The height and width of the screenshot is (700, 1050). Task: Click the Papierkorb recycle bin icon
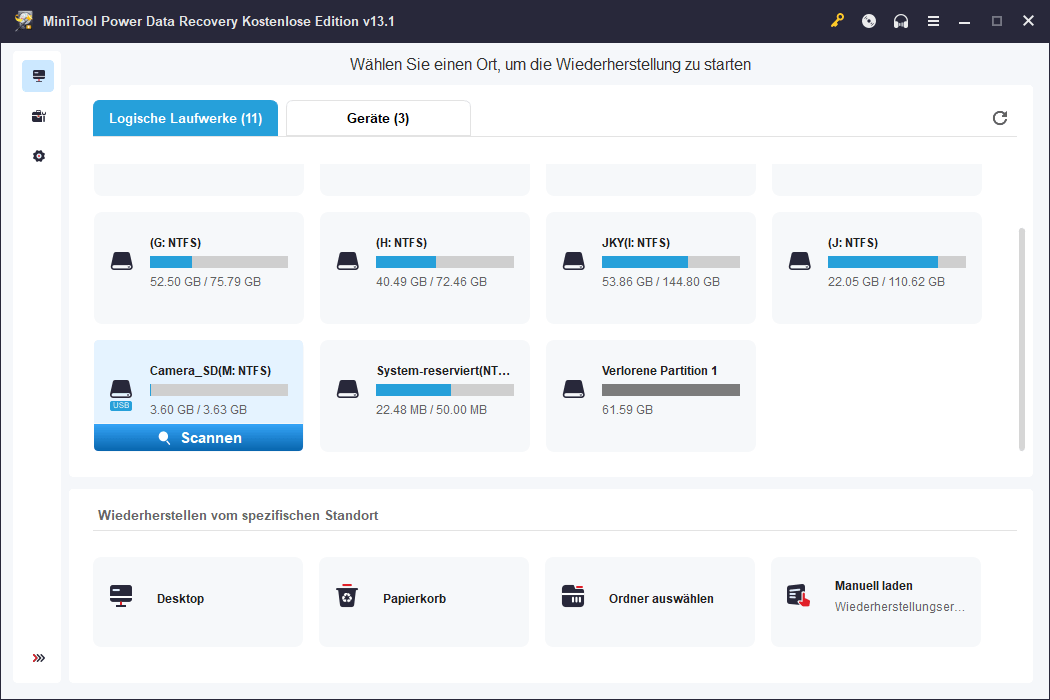click(x=347, y=596)
